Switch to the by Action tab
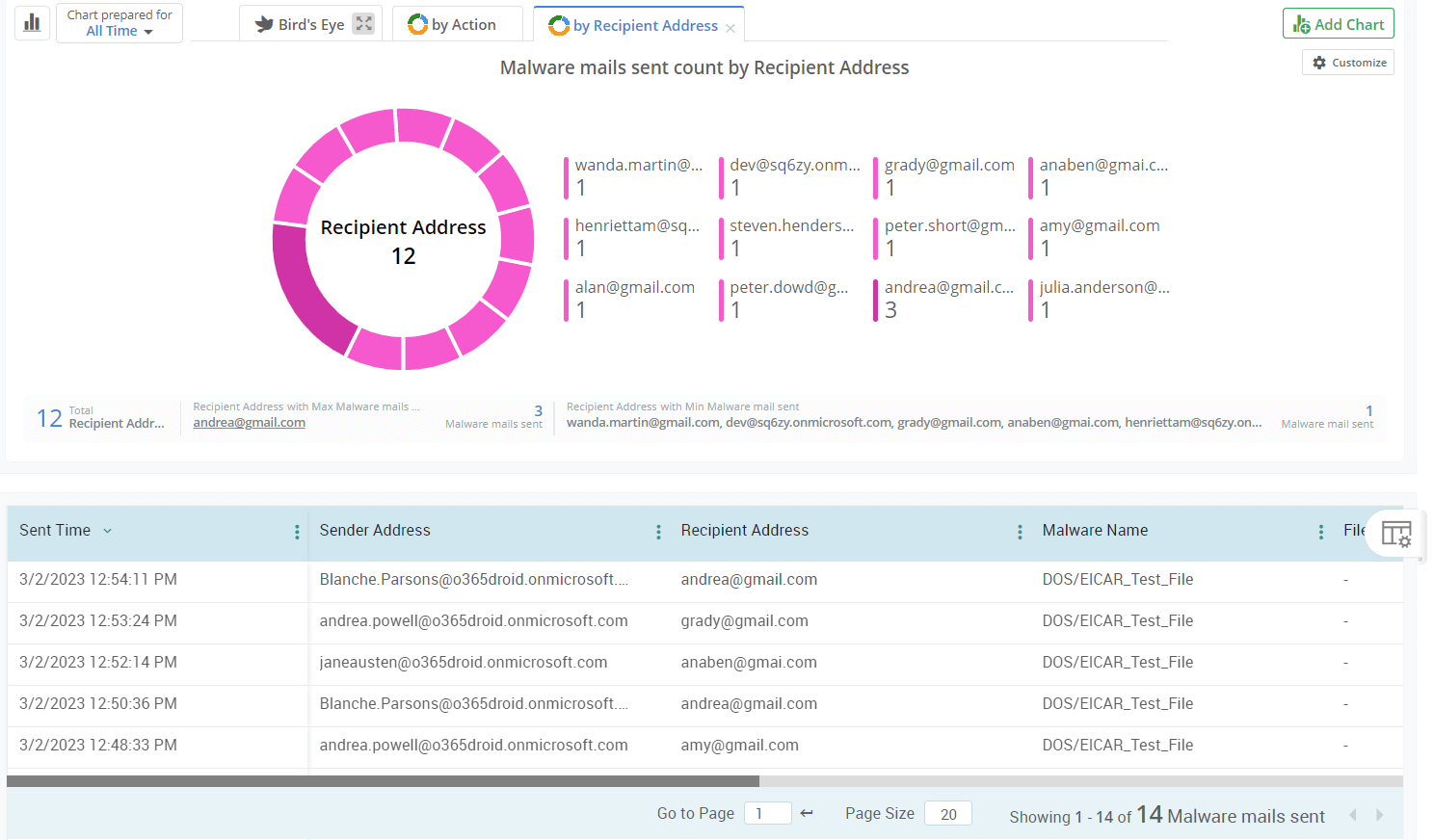Screen dimensions: 1434x840 click(x=452, y=25)
